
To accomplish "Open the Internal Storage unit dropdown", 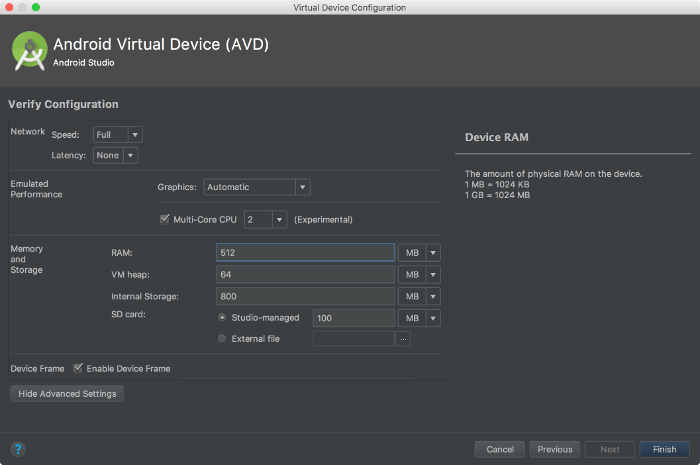I will 420,296.
